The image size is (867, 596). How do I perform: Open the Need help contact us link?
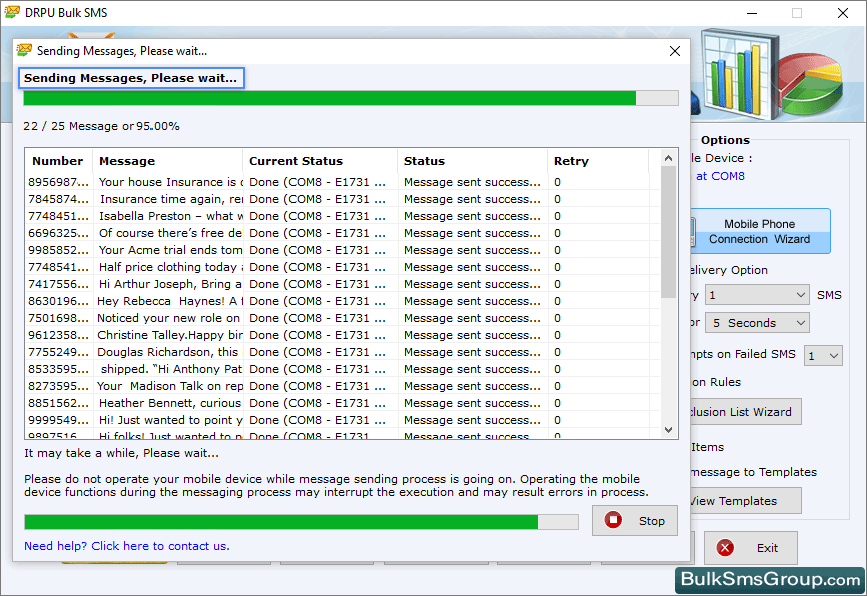pyautogui.click(x=127, y=546)
